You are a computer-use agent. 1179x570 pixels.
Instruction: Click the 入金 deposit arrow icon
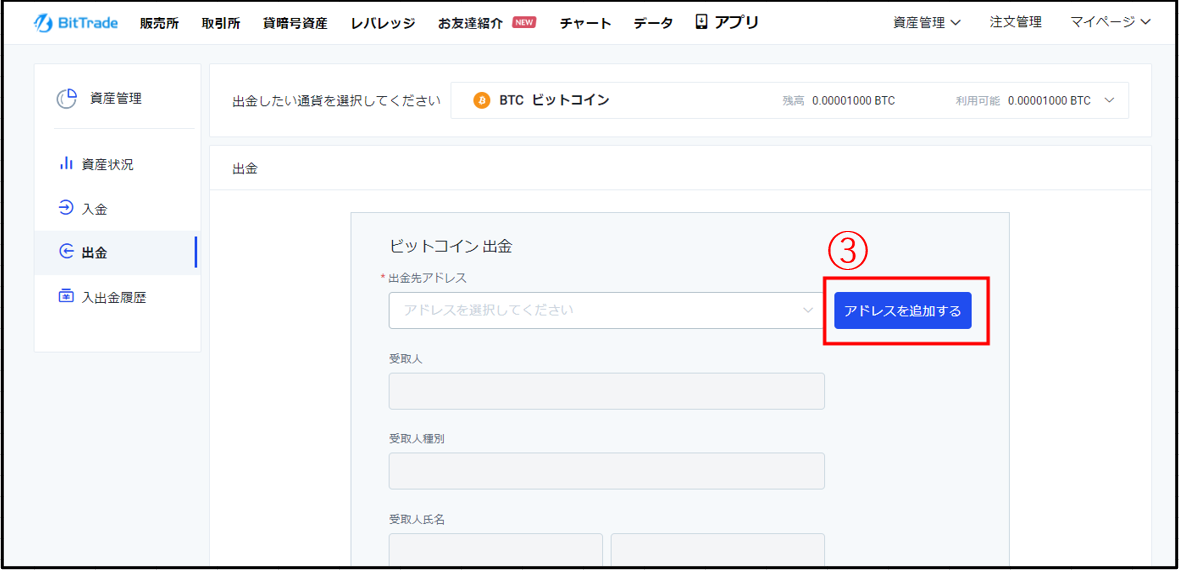65,208
